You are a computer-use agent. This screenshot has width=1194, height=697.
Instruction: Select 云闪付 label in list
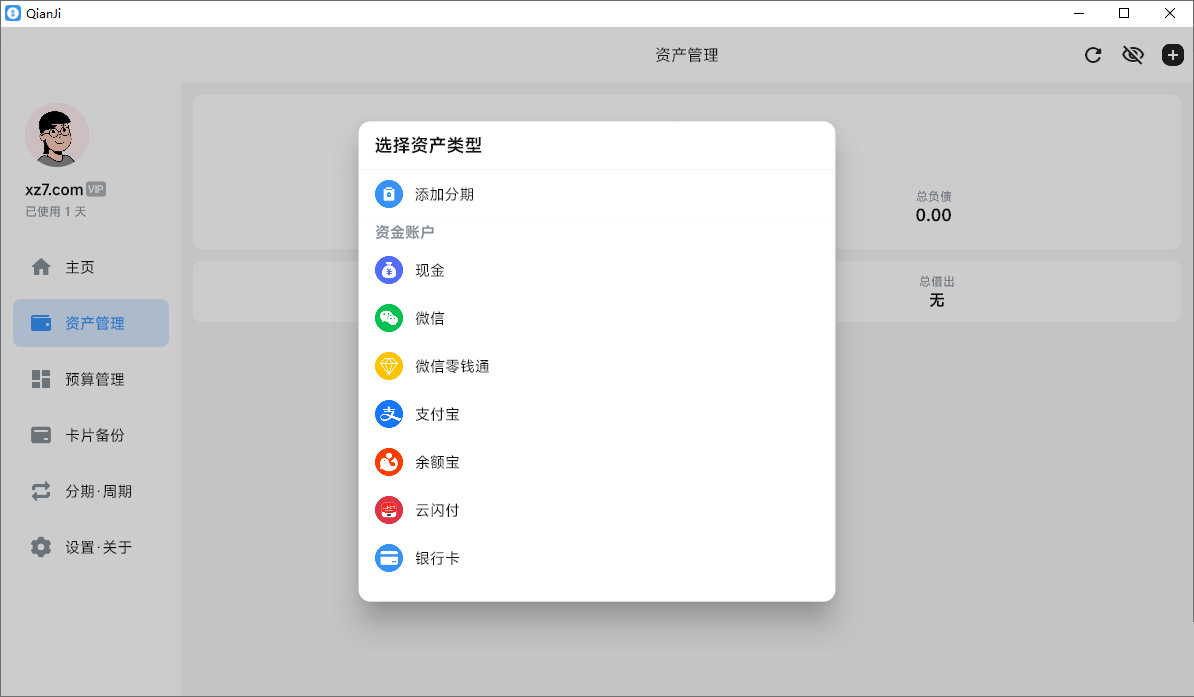tap(437, 510)
